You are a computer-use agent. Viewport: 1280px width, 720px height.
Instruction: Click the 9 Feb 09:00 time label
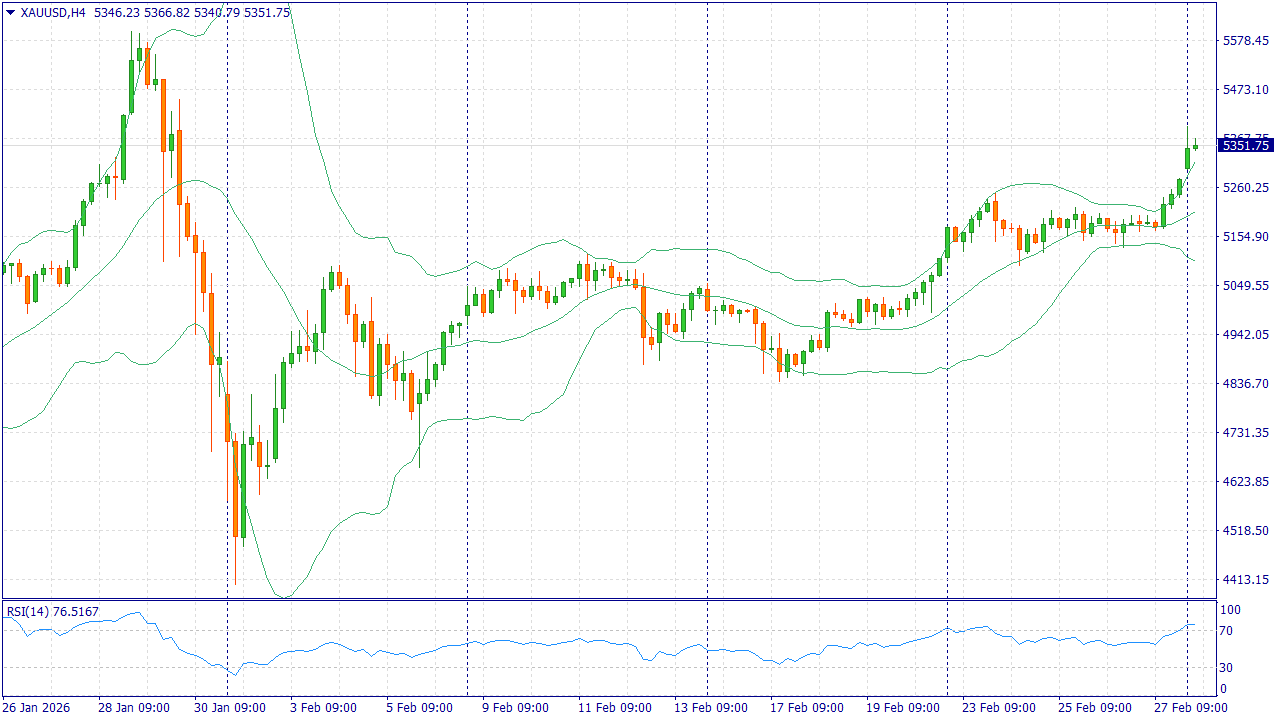click(515, 707)
